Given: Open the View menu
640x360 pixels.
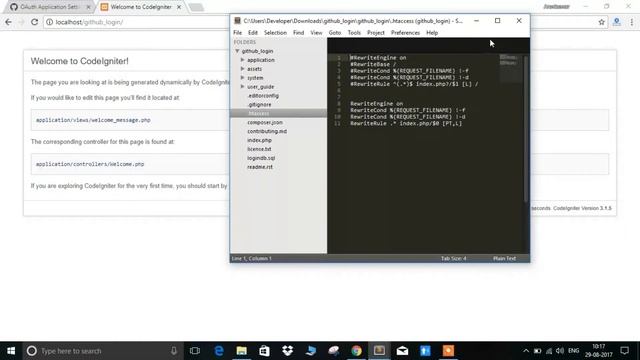Looking at the screenshot, I should point(316,33).
